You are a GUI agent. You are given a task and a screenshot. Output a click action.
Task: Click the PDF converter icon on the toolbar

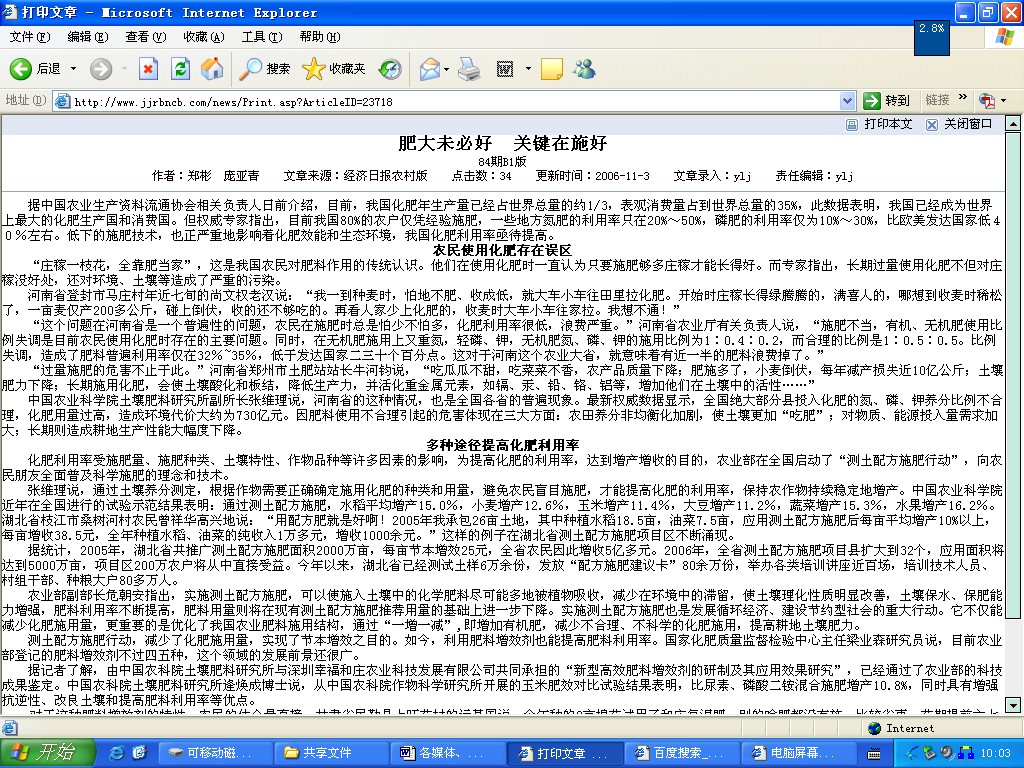pos(986,101)
